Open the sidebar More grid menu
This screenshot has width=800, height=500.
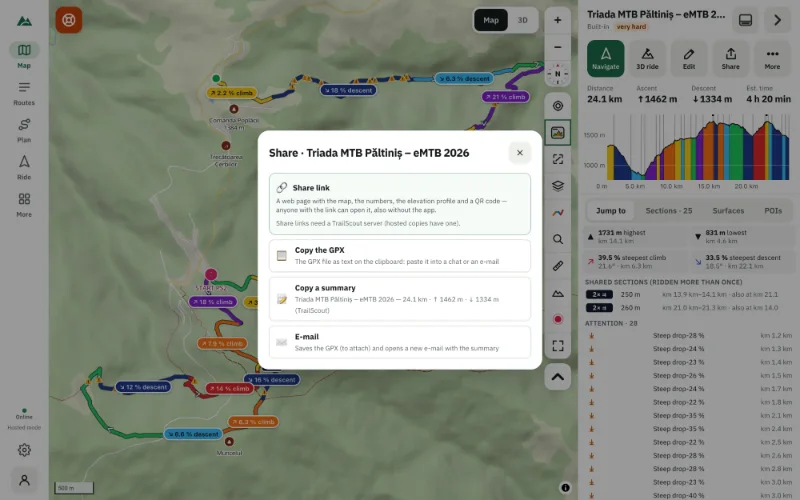(x=24, y=205)
